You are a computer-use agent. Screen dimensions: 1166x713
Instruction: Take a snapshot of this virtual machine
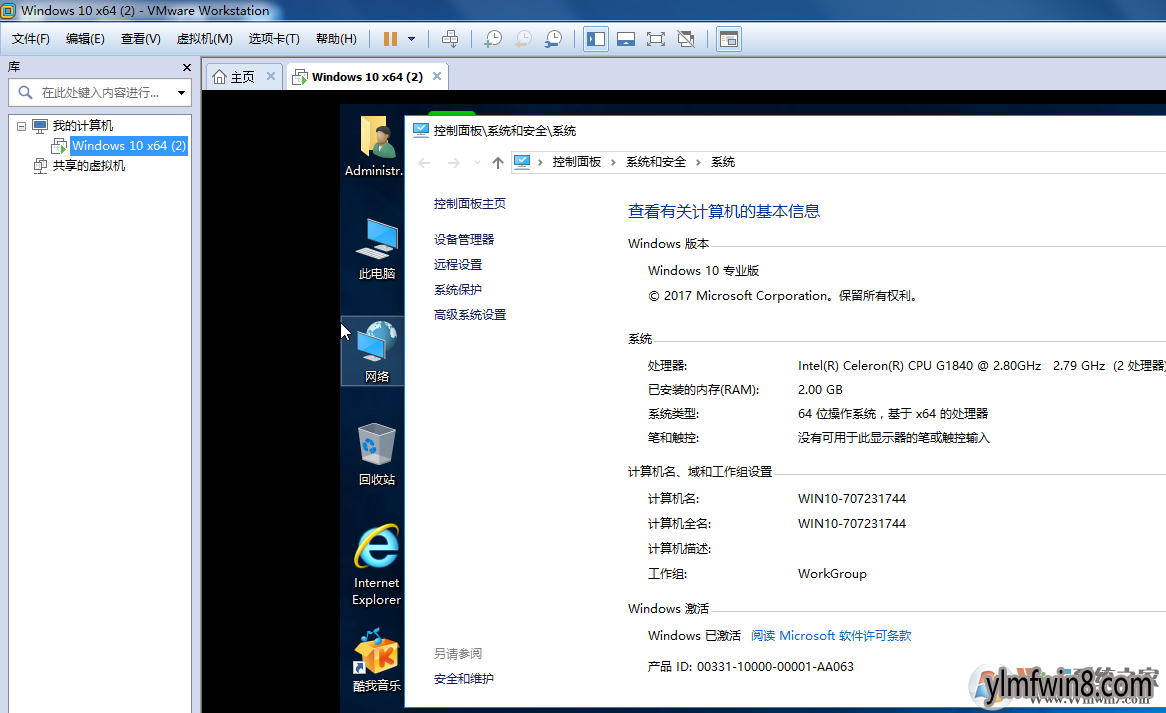493,39
